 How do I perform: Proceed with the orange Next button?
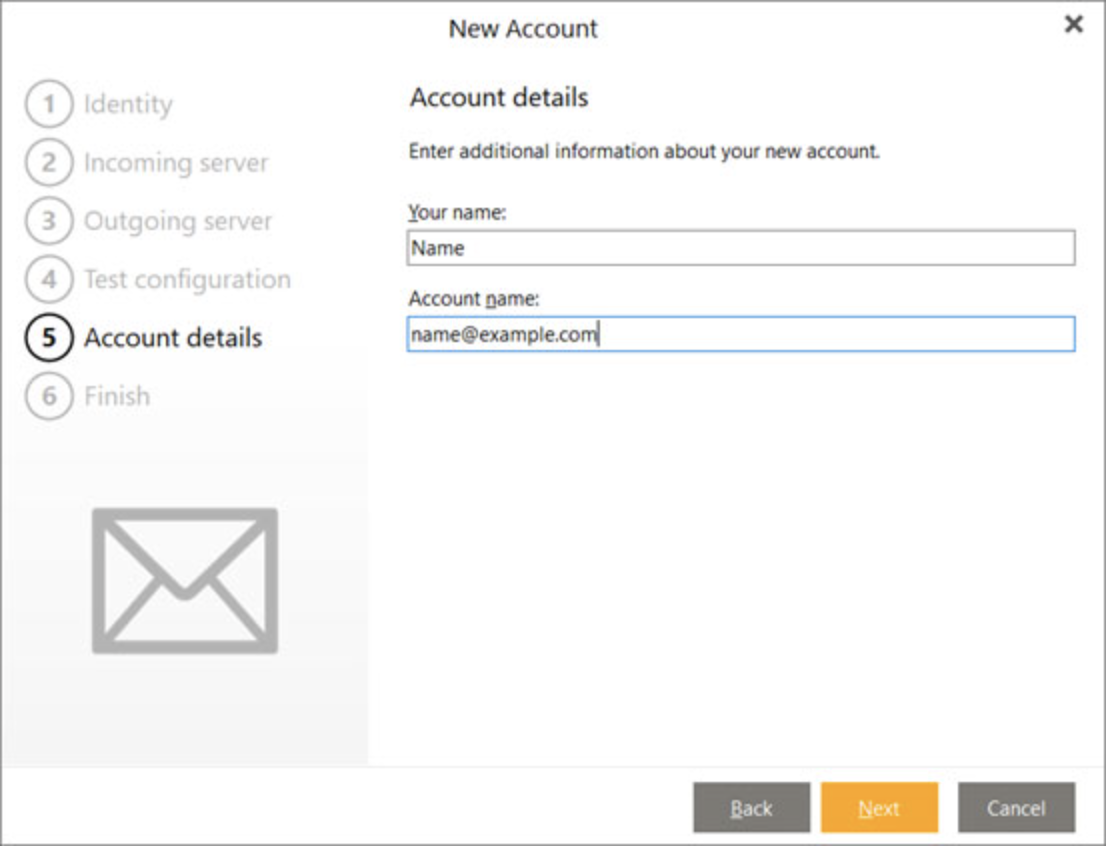(879, 808)
